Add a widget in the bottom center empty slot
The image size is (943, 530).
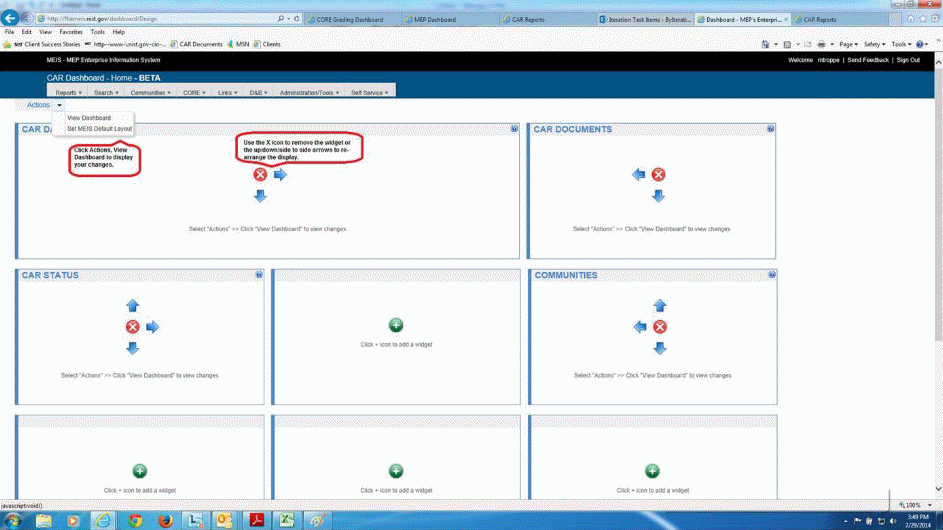[x=396, y=471]
